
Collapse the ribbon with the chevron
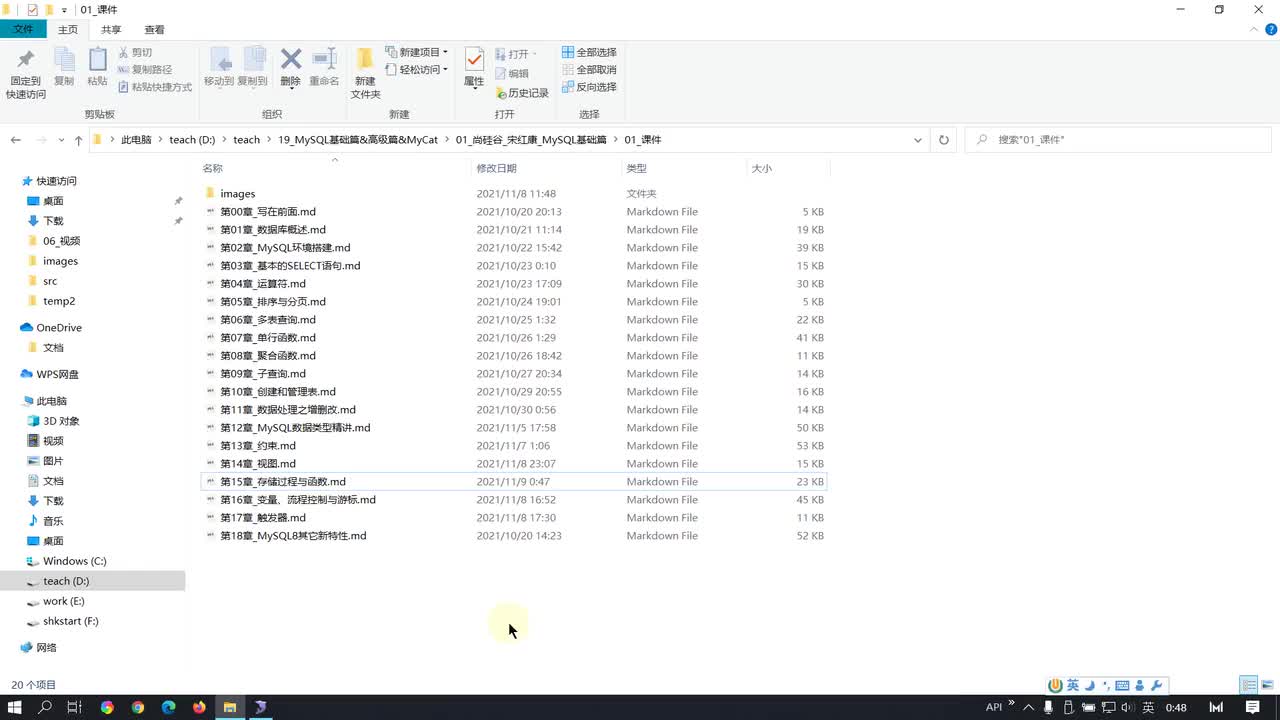(x=1256, y=30)
